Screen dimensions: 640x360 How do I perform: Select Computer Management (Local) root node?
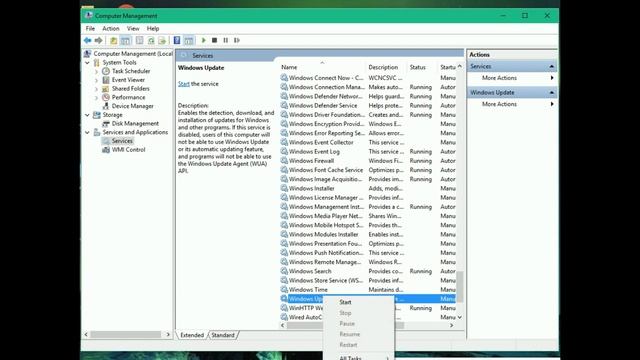(133, 53)
